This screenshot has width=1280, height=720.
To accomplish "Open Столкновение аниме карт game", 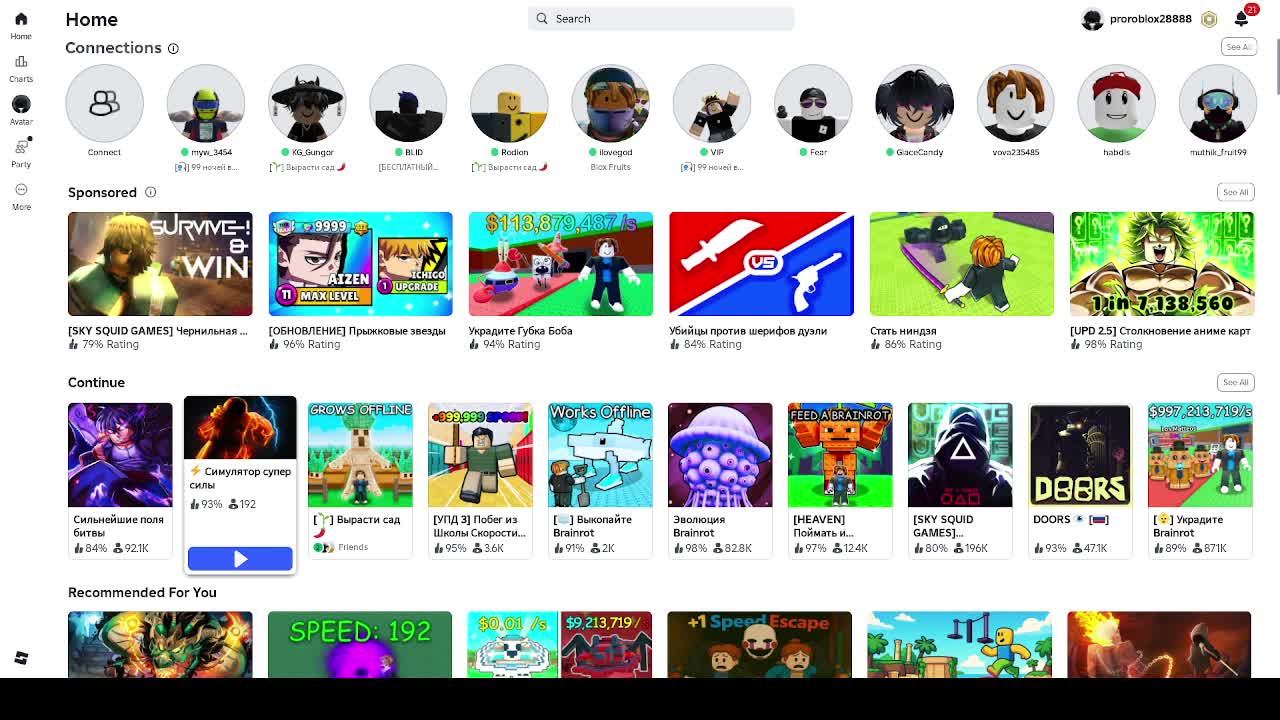I will pos(1162,264).
